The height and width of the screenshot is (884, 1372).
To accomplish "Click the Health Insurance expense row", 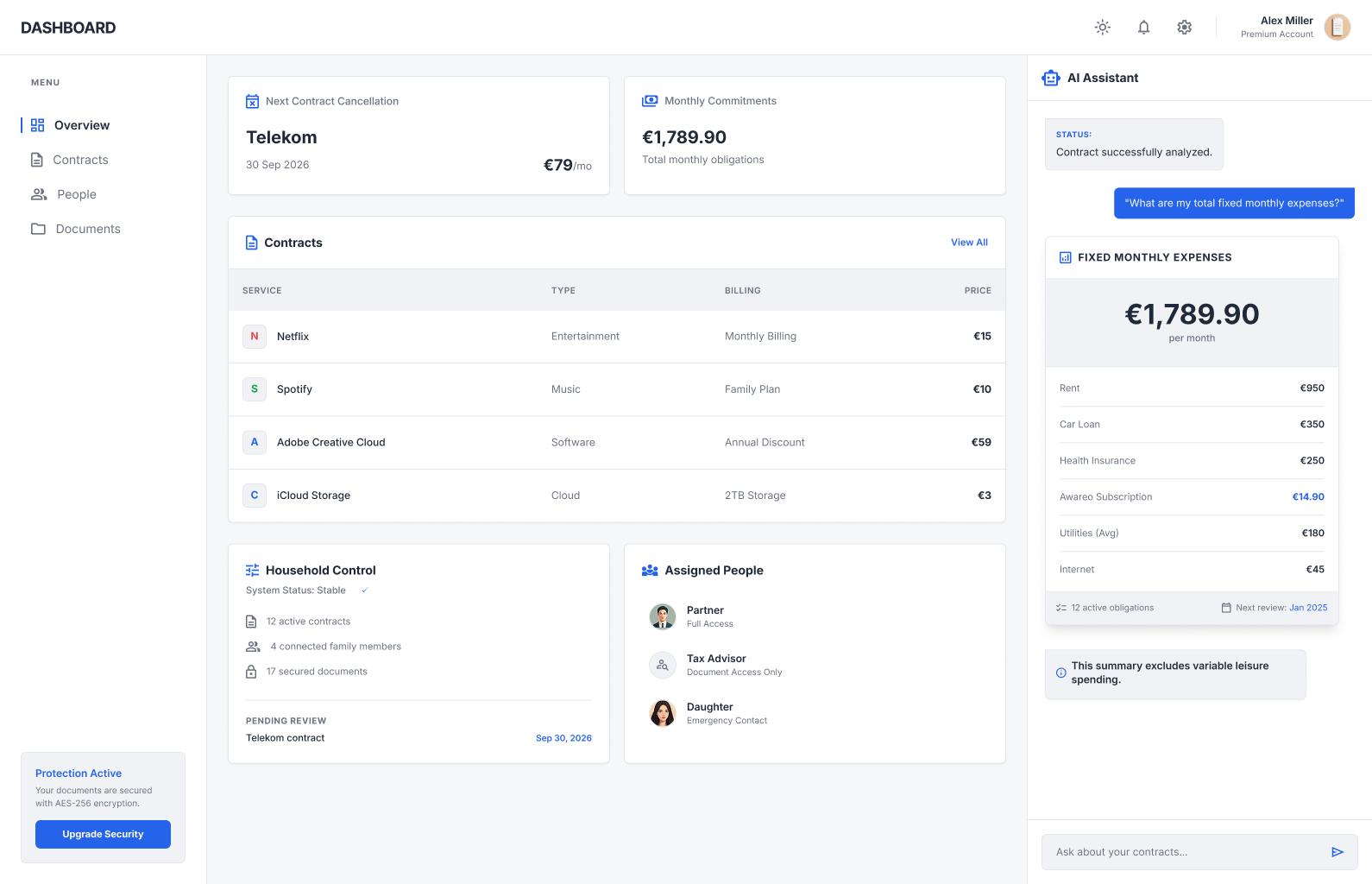I will pos(1192,461).
